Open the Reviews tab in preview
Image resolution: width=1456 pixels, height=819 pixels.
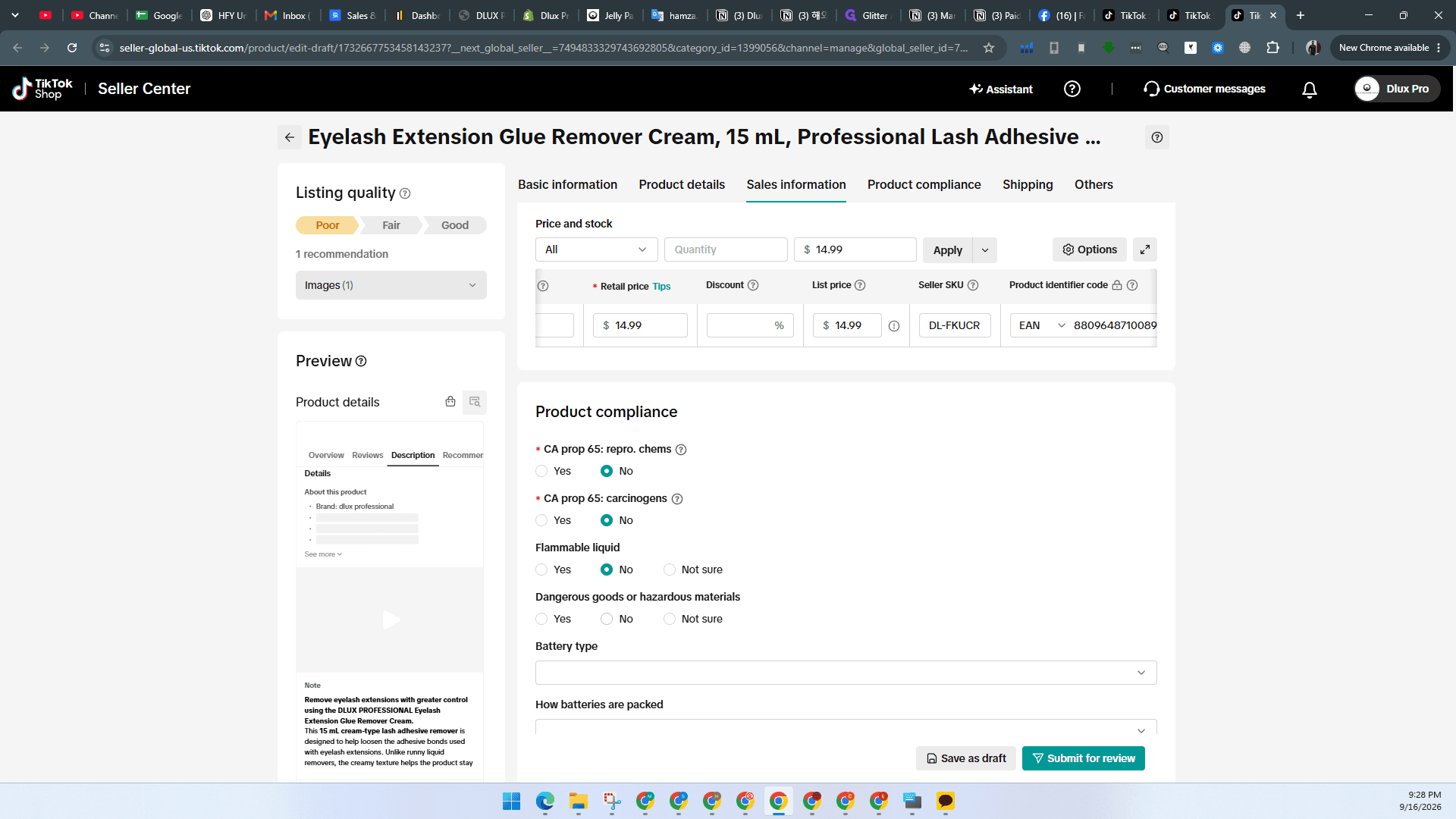[367, 455]
